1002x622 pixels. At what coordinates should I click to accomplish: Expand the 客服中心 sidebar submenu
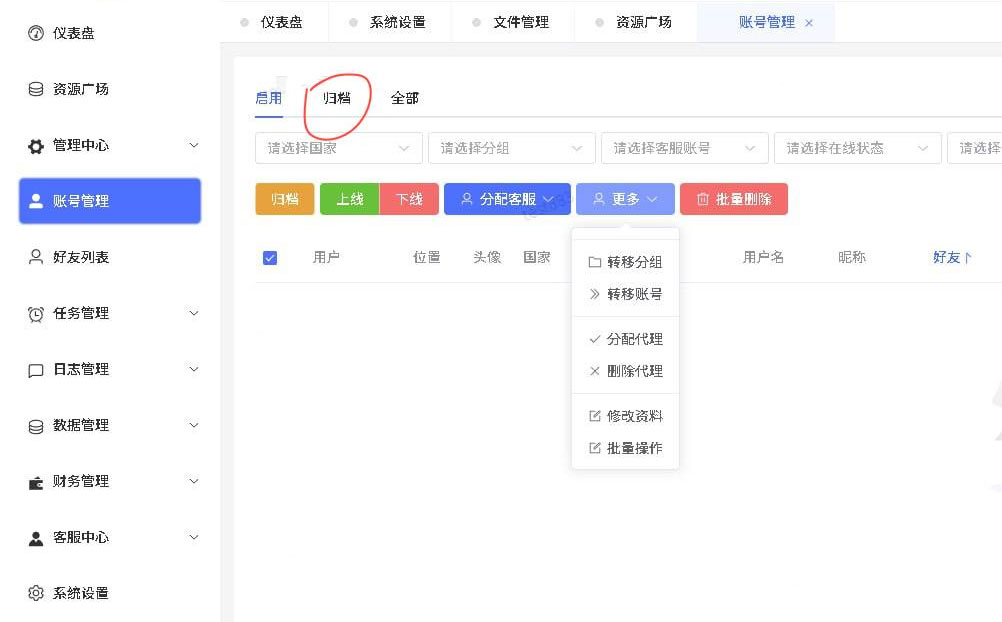pos(194,537)
